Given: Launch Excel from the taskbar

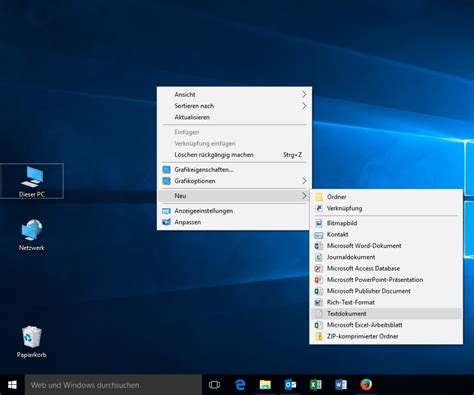Looking at the screenshot, I should (x=315, y=385).
